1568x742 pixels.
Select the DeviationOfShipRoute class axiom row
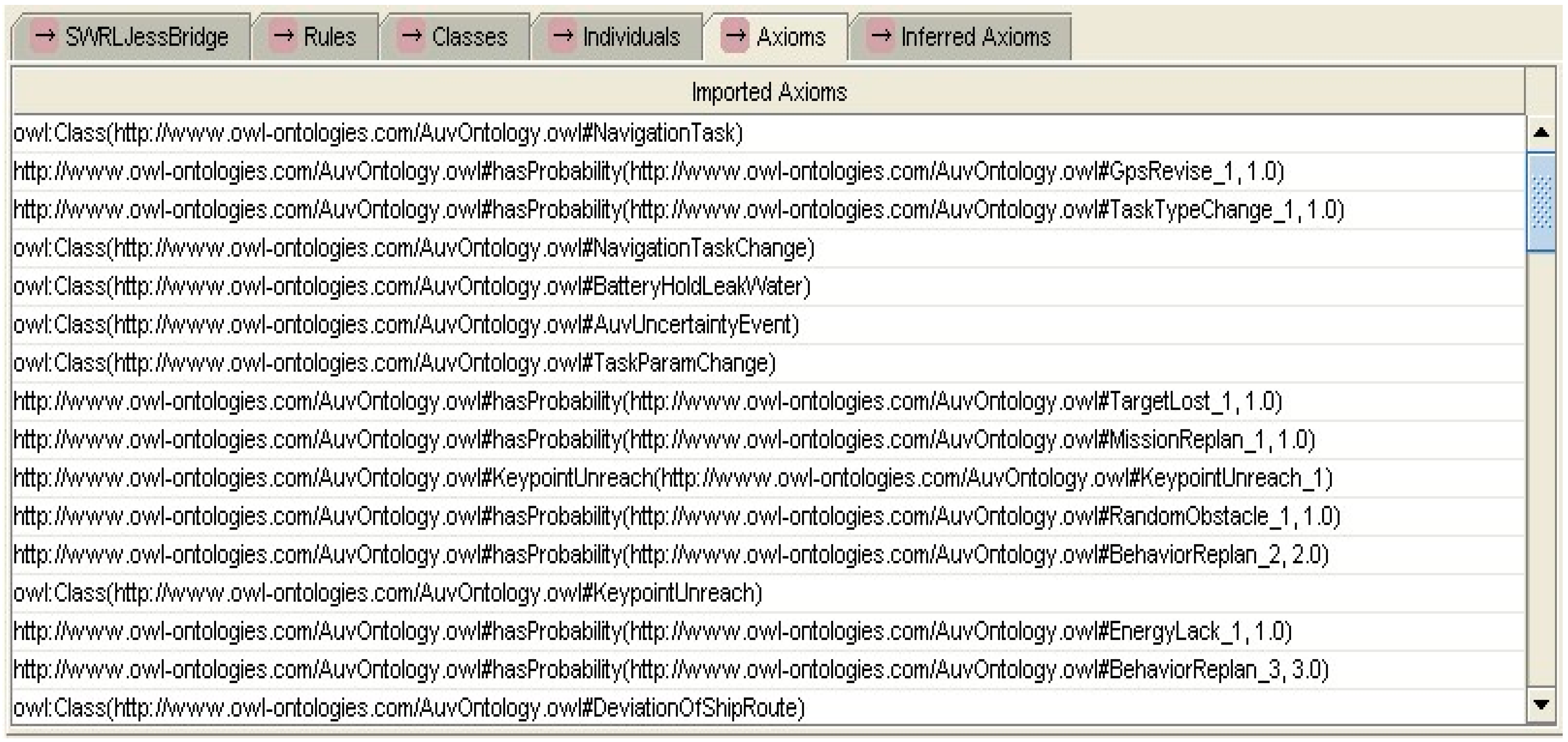coord(409,708)
